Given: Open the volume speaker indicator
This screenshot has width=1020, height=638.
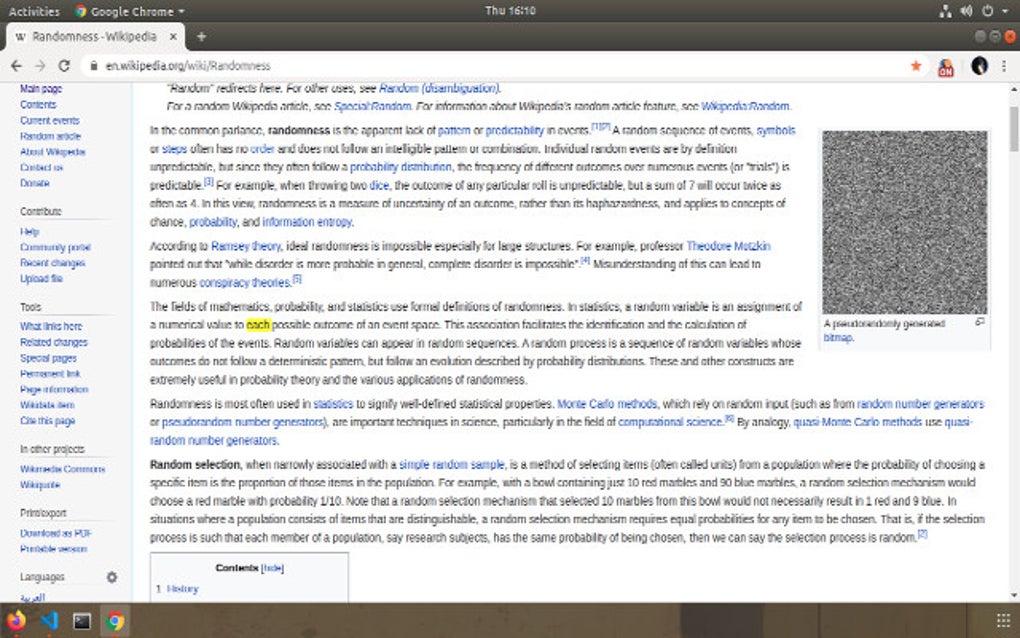Looking at the screenshot, I should tap(966, 11).
